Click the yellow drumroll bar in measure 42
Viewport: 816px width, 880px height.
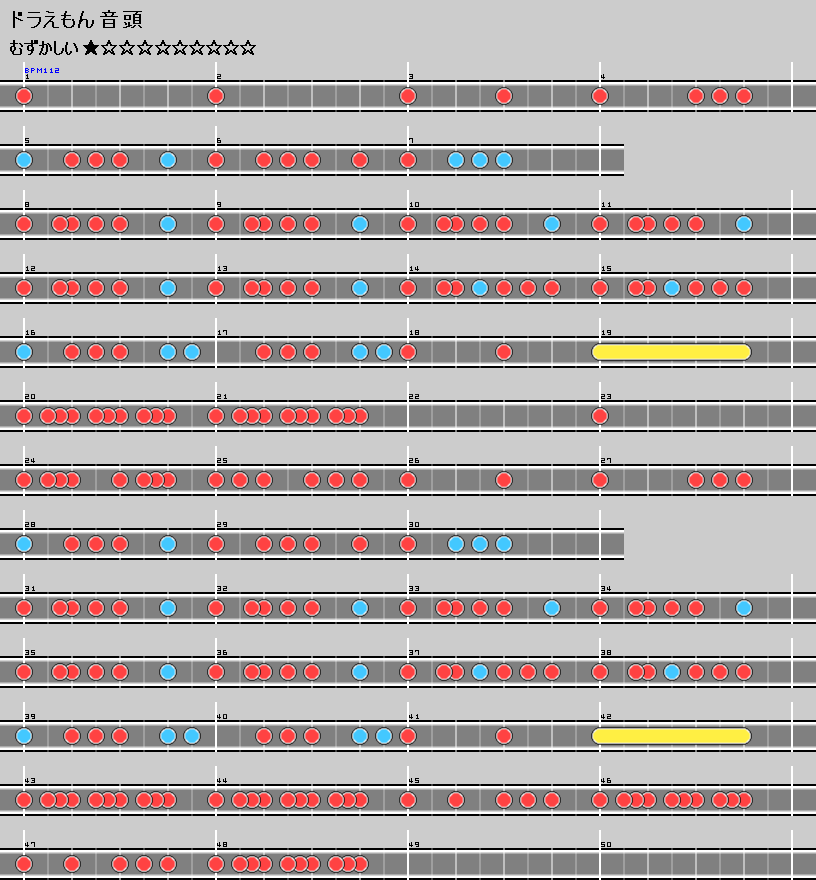pyautogui.click(x=671, y=736)
